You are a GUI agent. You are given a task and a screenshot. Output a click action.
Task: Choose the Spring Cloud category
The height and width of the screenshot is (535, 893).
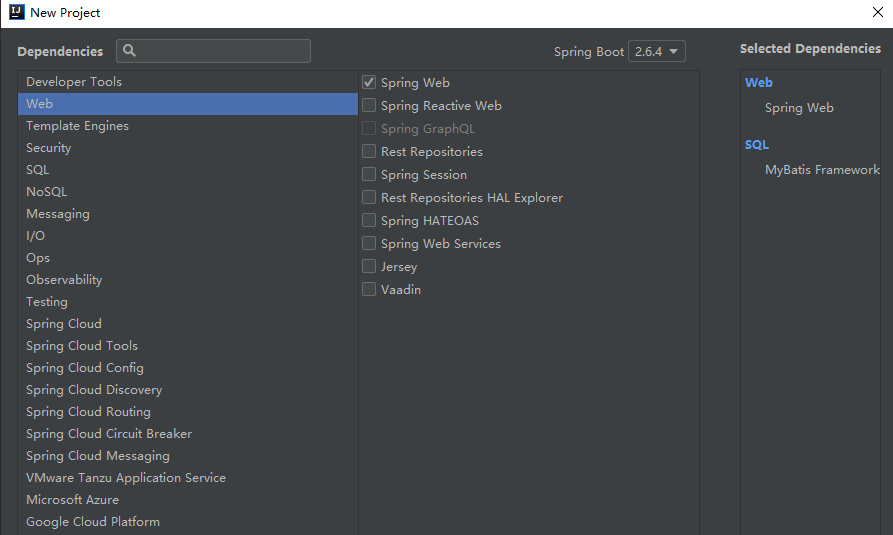click(x=188, y=324)
